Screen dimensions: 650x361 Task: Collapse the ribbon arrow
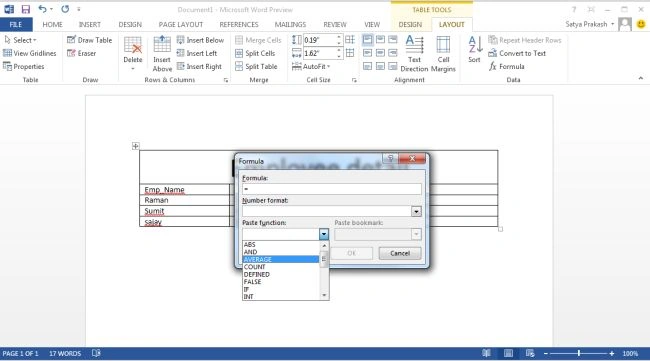click(640, 78)
